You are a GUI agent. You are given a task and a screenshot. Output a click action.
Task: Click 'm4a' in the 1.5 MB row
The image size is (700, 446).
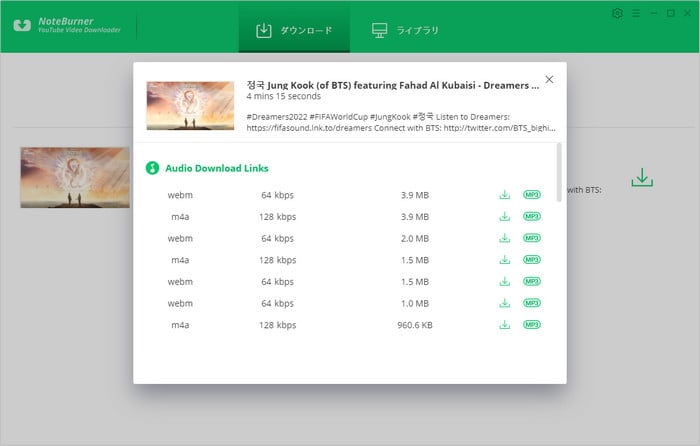click(180, 260)
